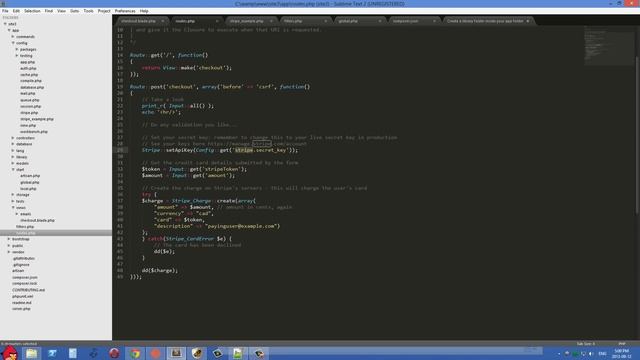The image size is (640, 360).
Task: Close the composer.json tab
Action: tap(434, 21)
